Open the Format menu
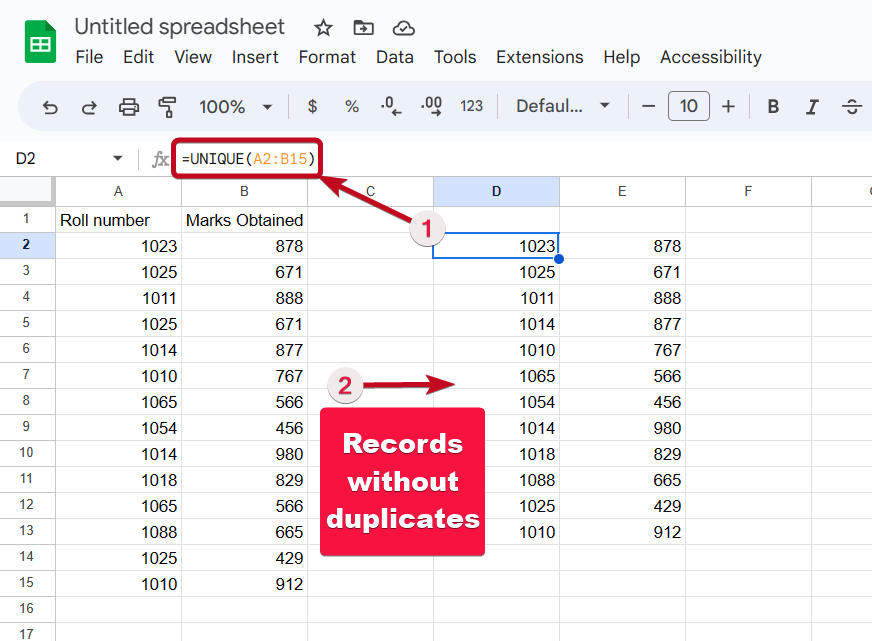The height and width of the screenshot is (641, 872). point(327,57)
